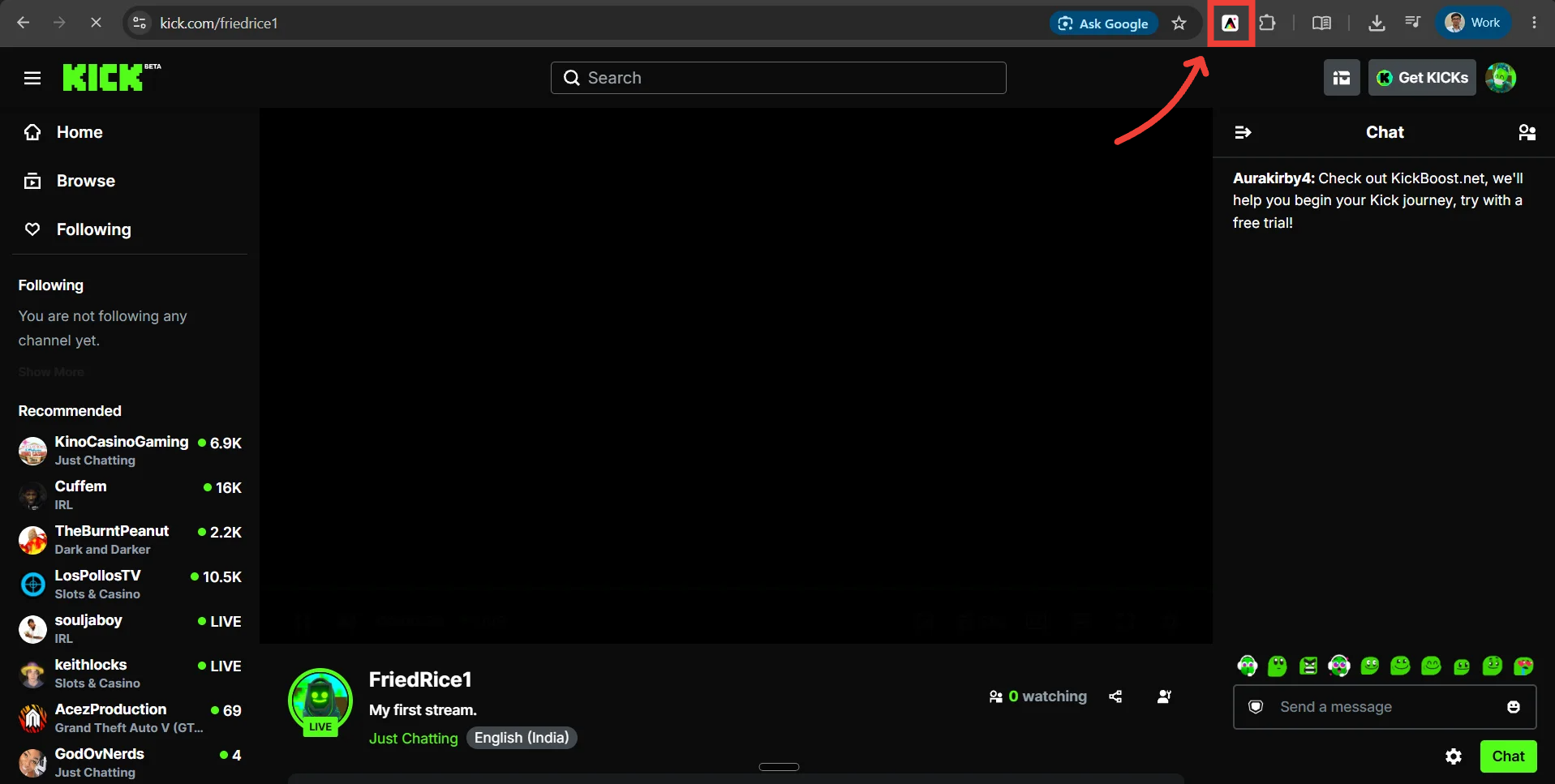
Task: Click the browser forward arrow
Action: coord(59,23)
